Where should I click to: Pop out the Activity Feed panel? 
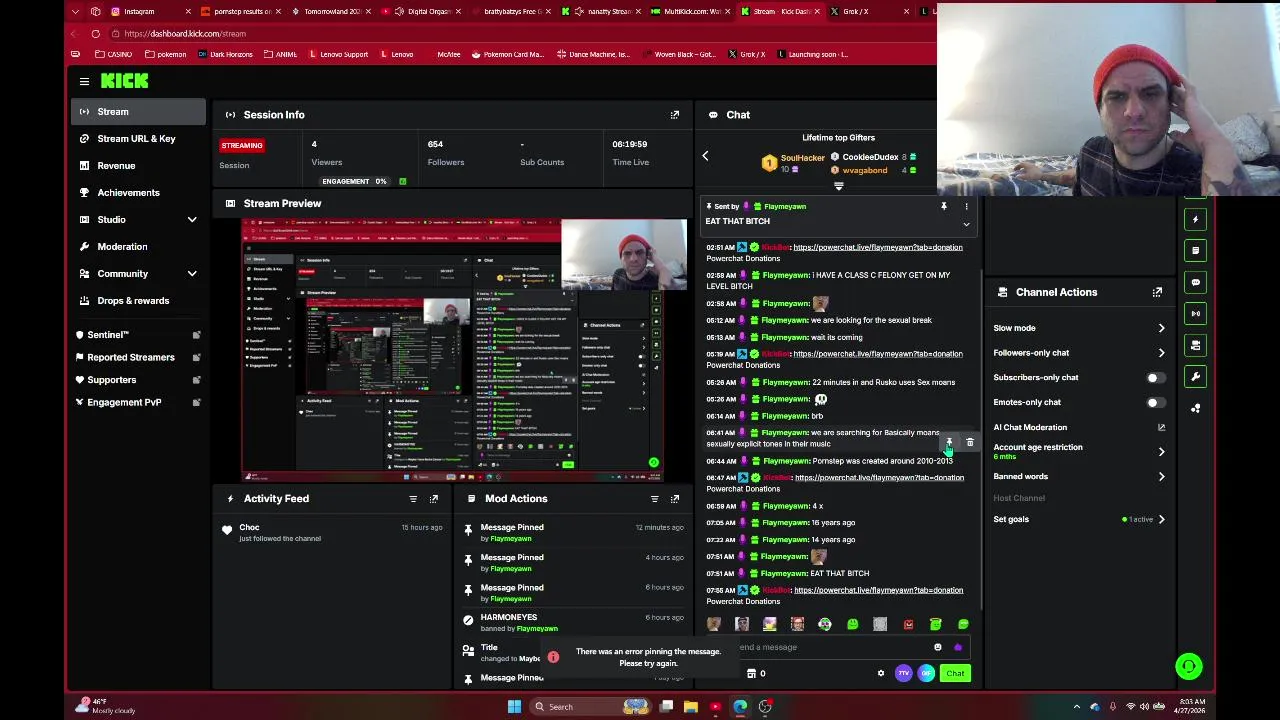[433, 499]
